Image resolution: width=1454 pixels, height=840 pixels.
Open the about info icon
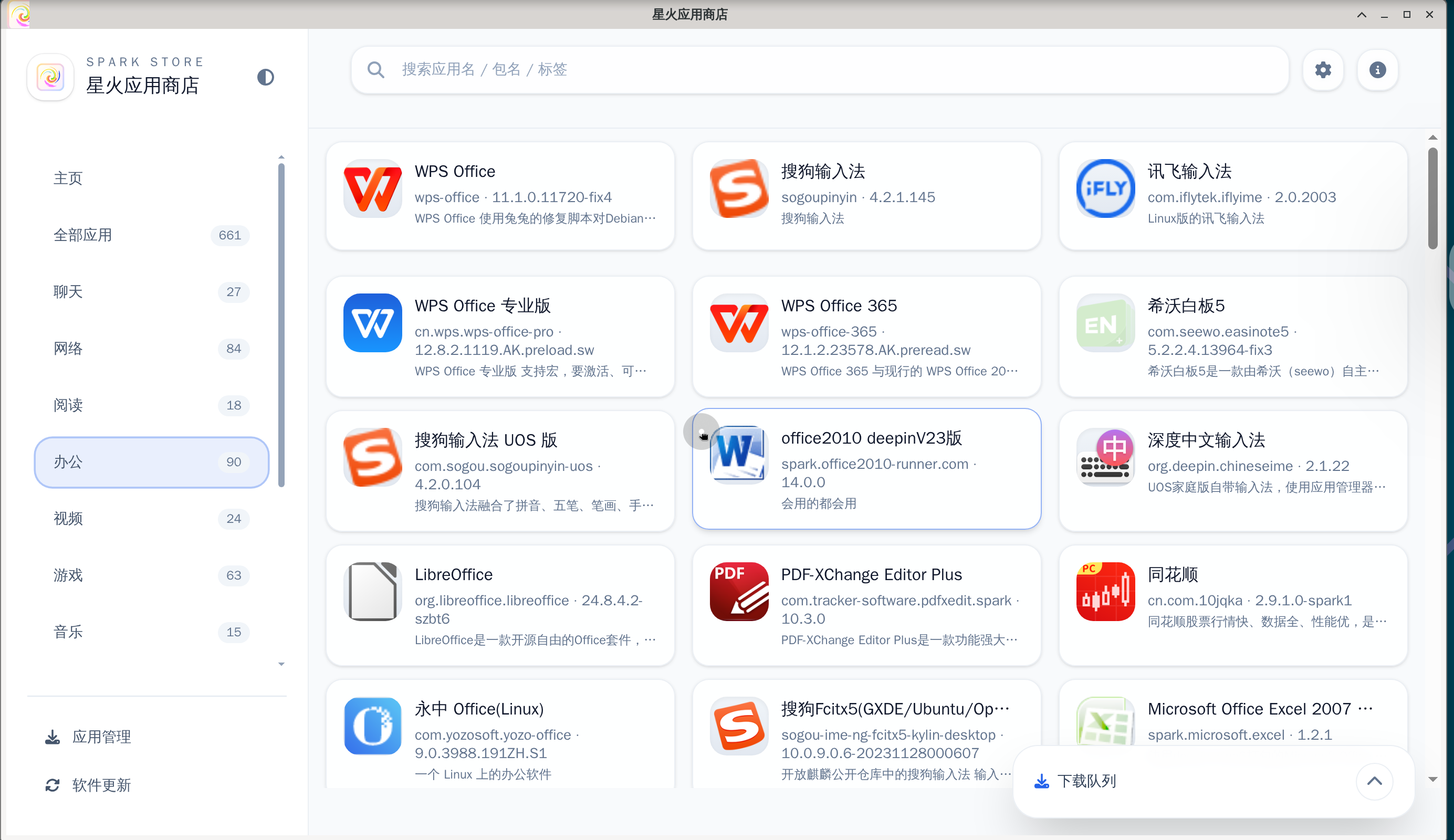click(x=1377, y=70)
